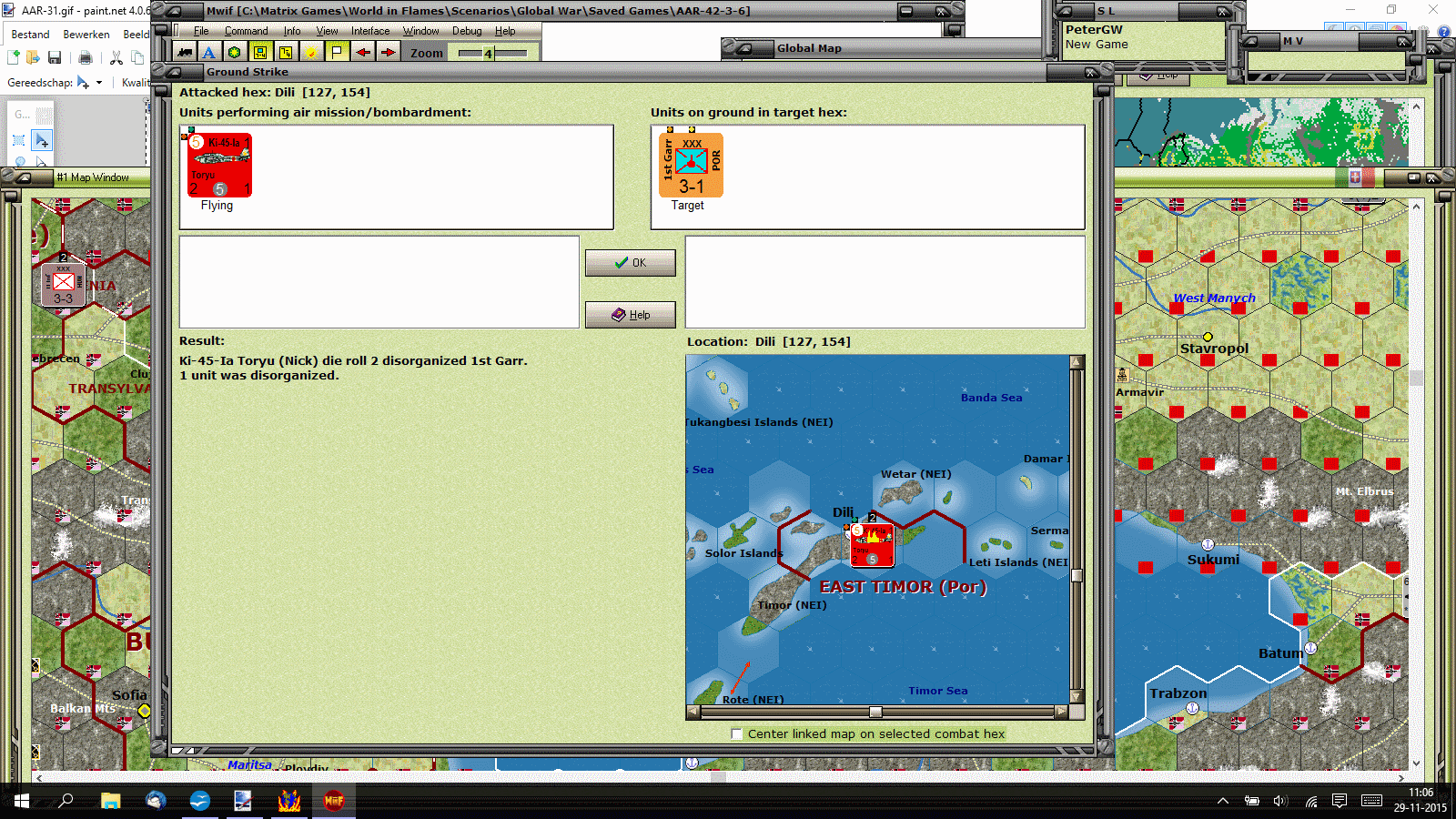This screenshot has height=819, width=1456.
Task: Click the Print icon in paint.net
Action: (x=86, y=57)
